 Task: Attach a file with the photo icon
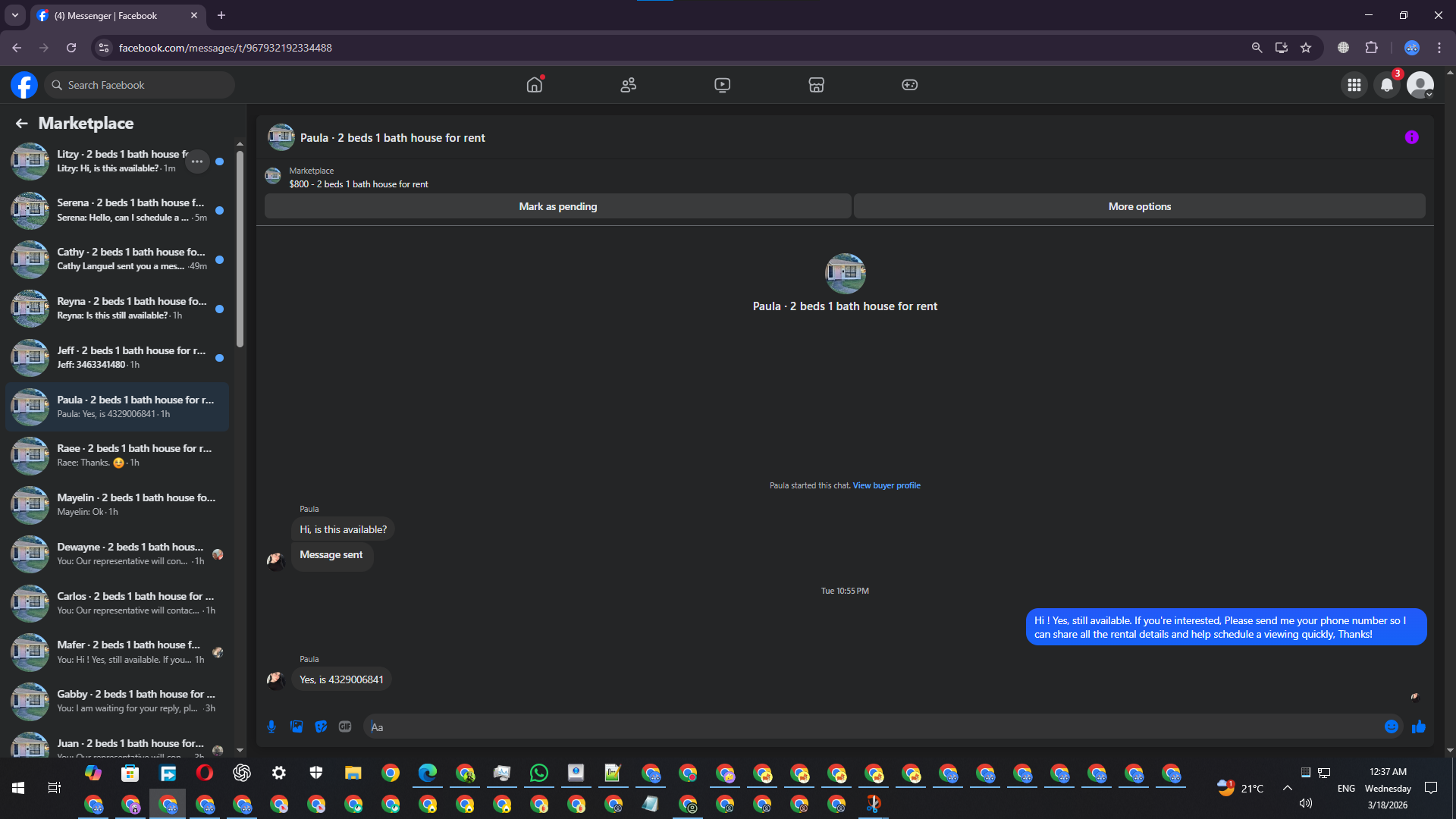pyautogui.click(x=297, y=726)
